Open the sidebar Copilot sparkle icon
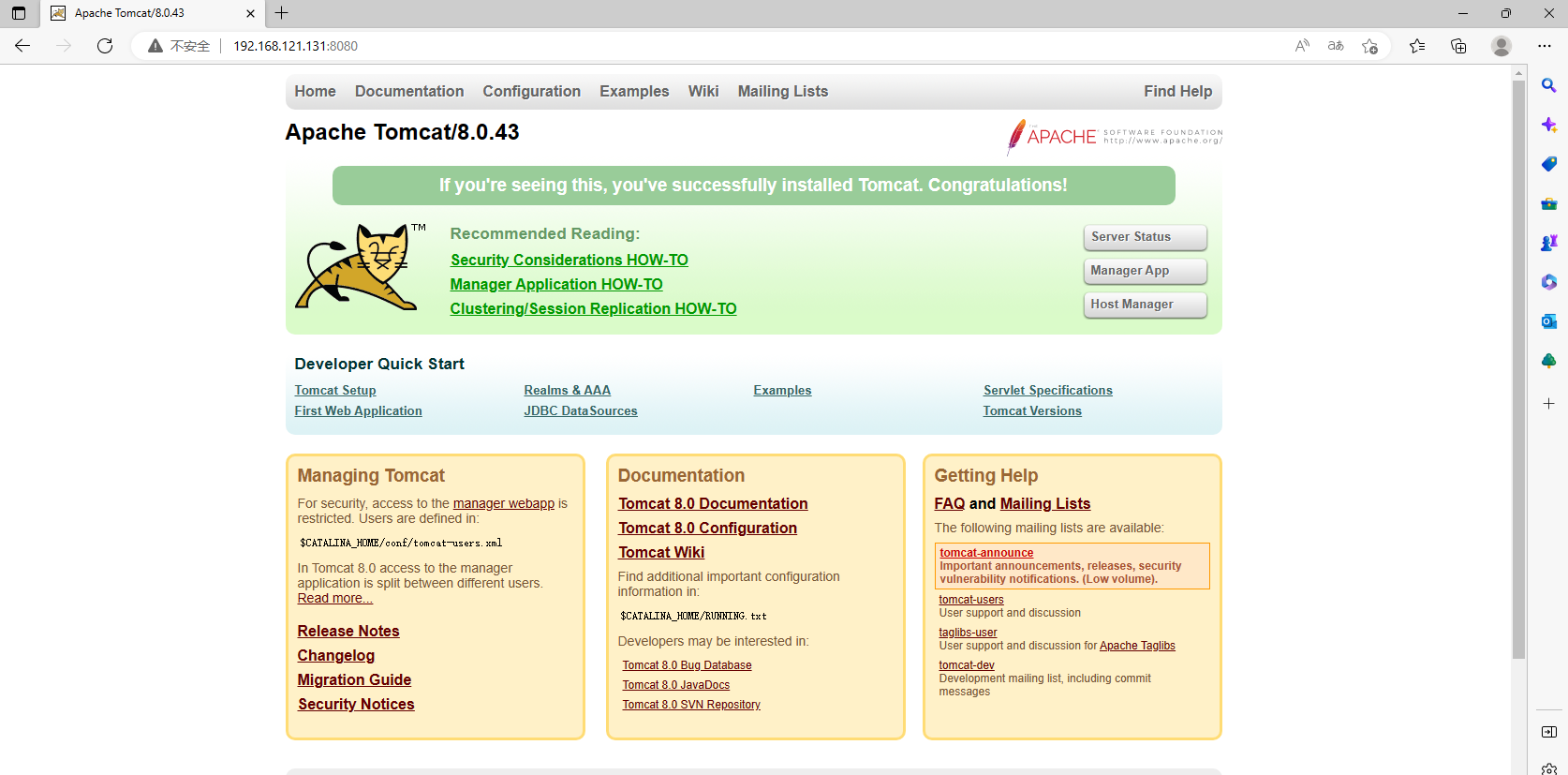The height and width of the screenshot is (775, 1568). (x=1549, y=125)
